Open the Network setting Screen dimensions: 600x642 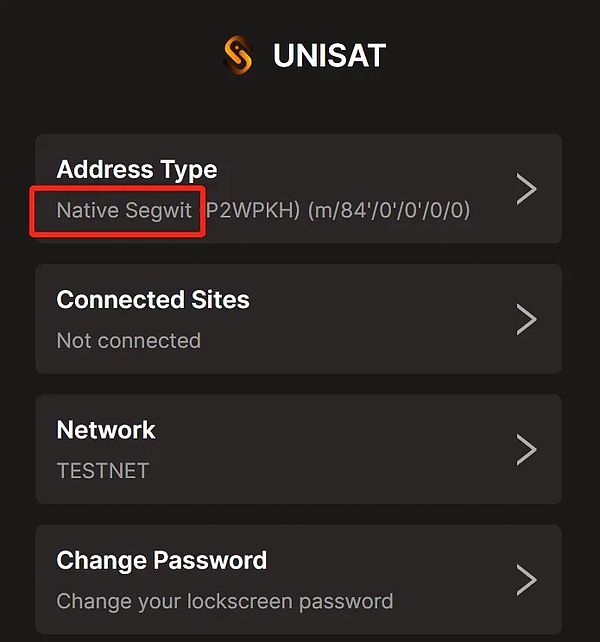click(106, 430)
